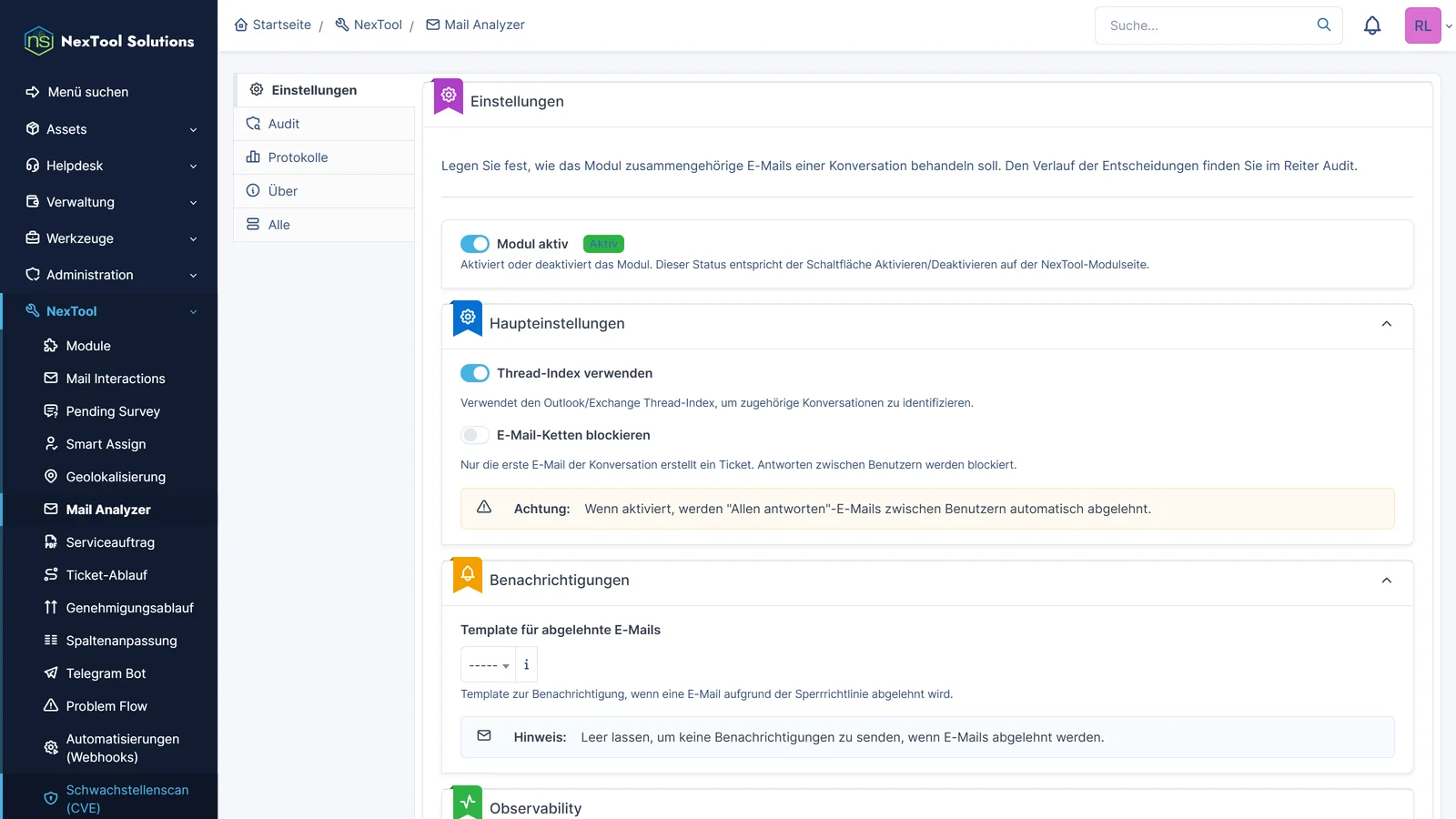Click the Menü suchen arrow icon
The width and height of the screenshot is (1456, 819).
[33, 92]
